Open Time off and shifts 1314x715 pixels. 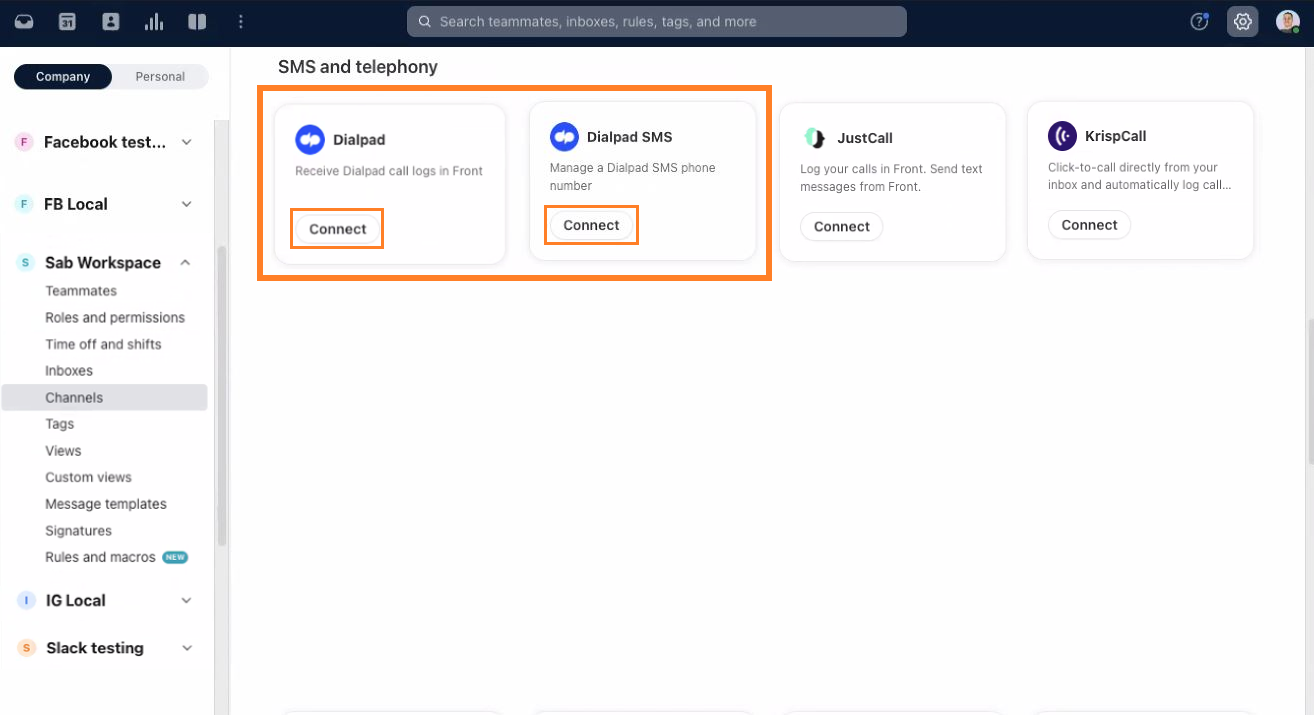point(104,344)
